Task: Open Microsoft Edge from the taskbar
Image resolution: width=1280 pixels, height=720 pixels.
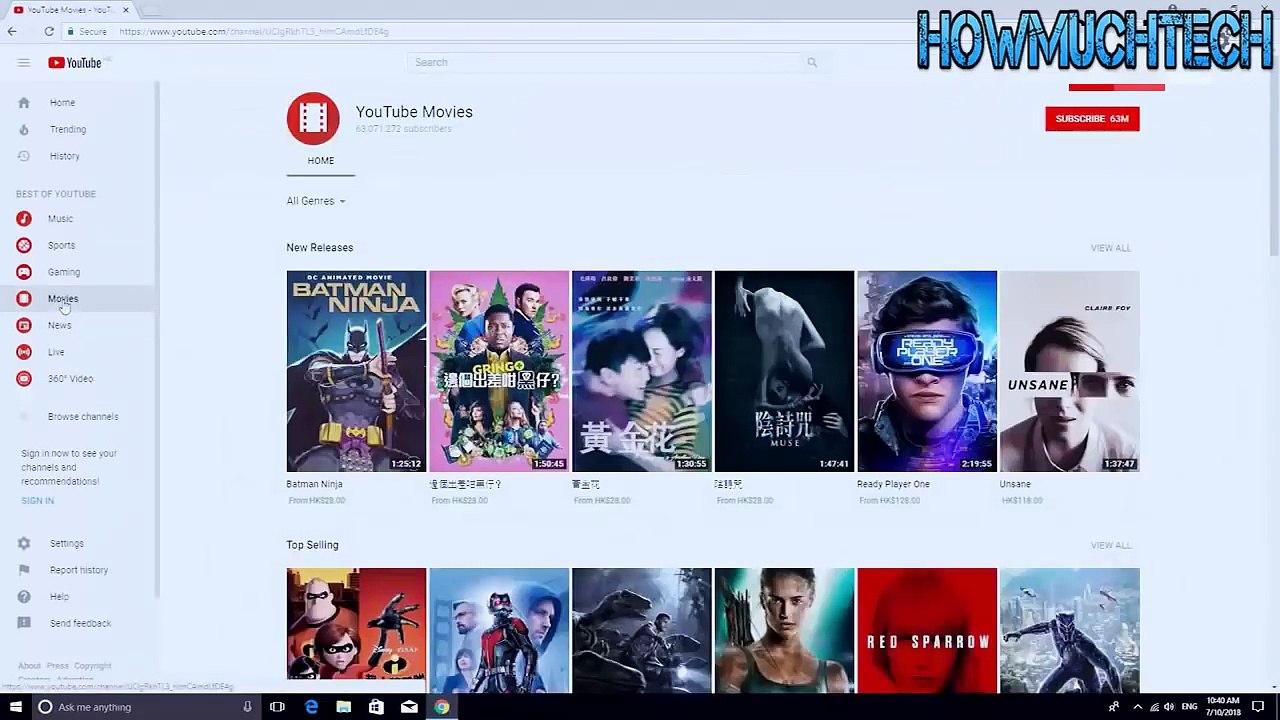Action: pos(311,707)
